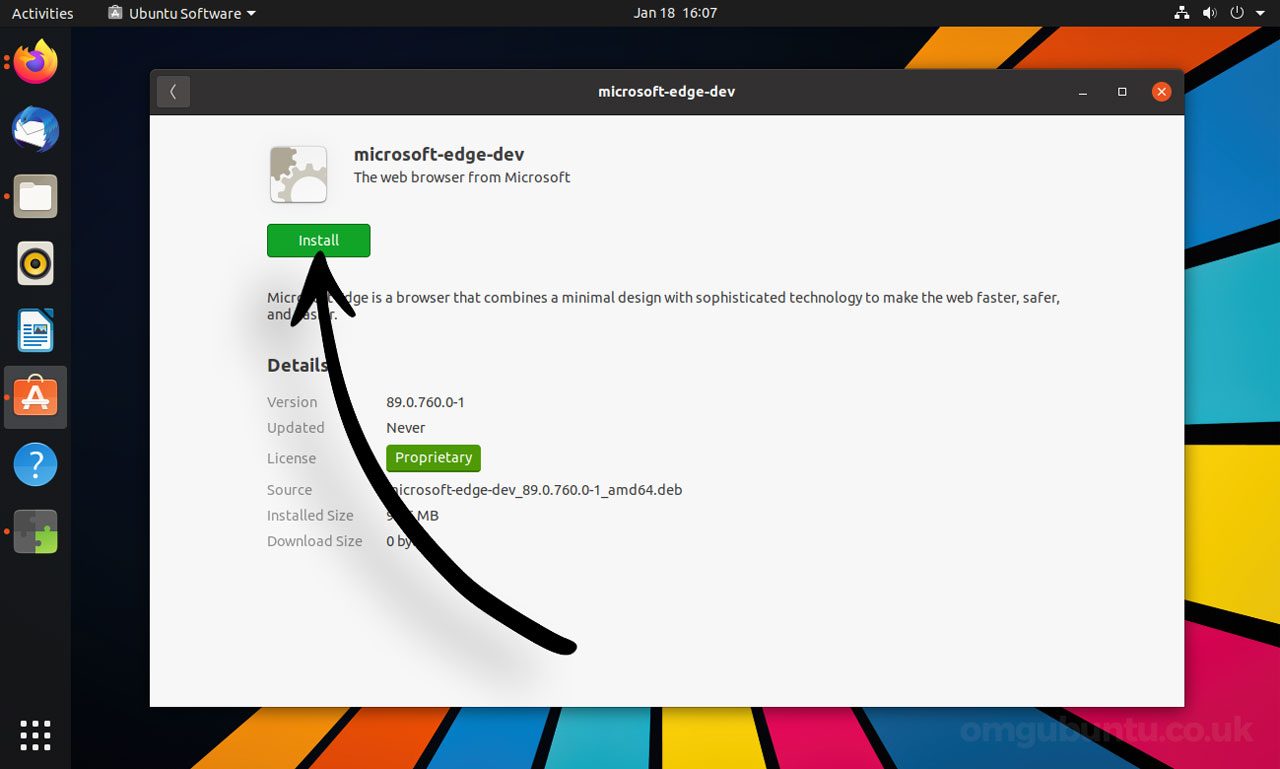Click the 'microsoft-edge-dev' app name heading
Screen dimensions: 1280x769
pyautogui.click(x=439, y=154)
